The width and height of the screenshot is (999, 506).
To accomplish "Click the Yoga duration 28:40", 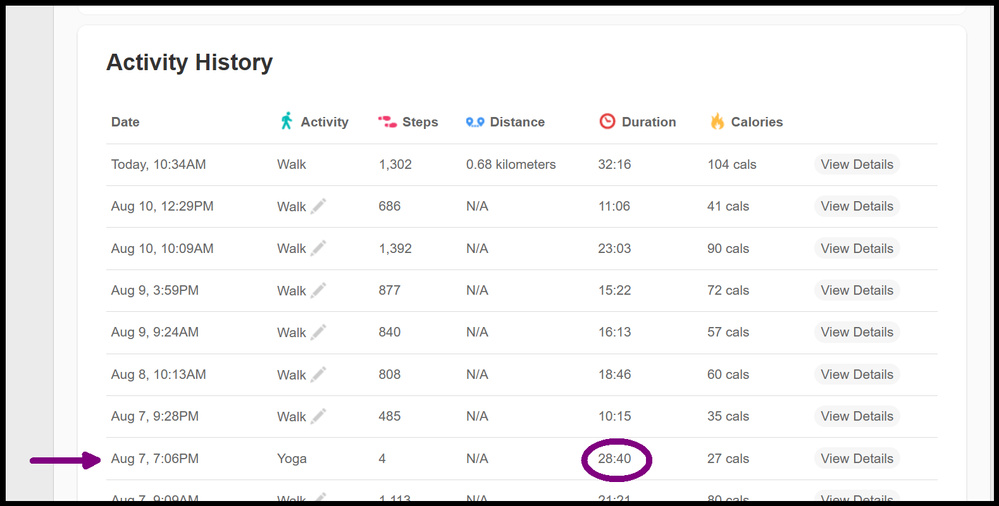I will pyautogui.click(x=614, y=459).
